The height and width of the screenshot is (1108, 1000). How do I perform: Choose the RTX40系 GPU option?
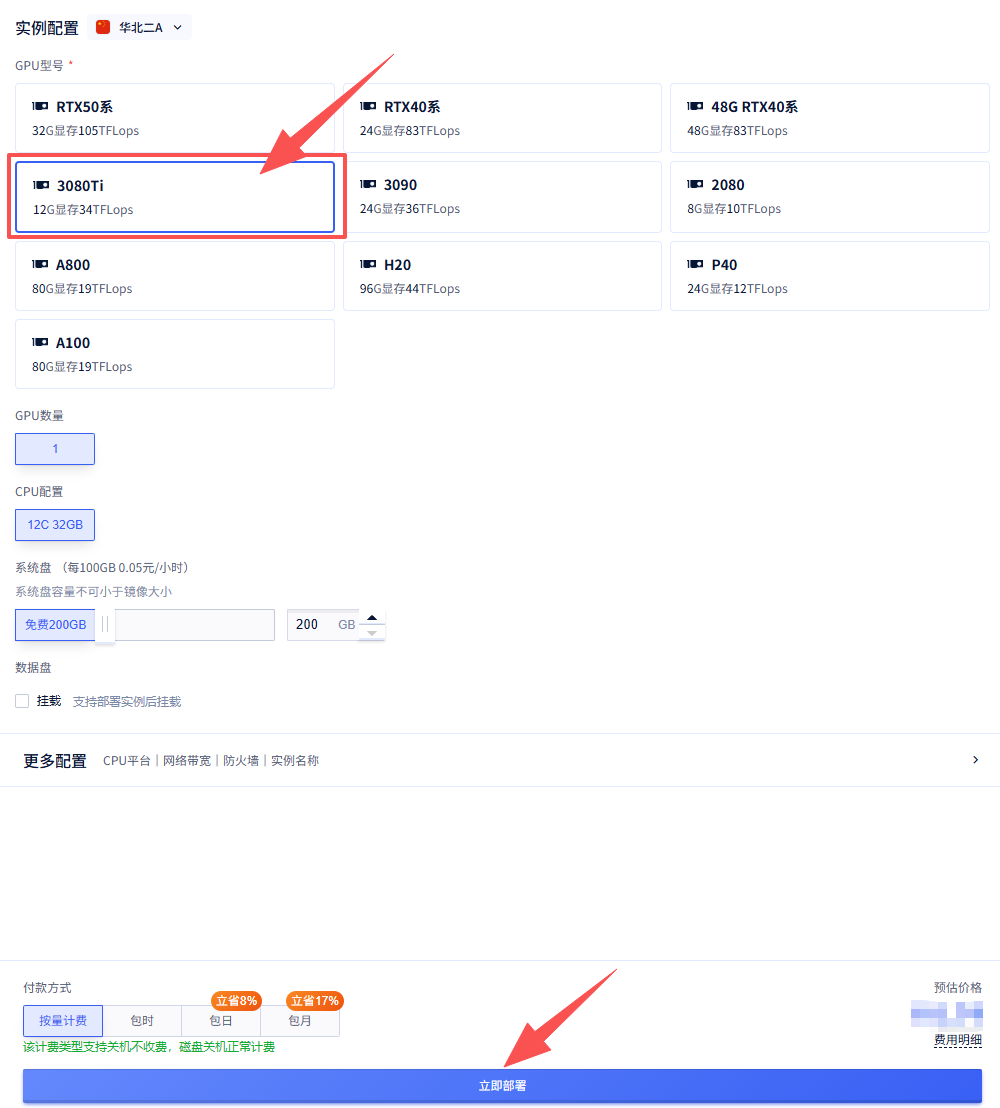[502, 118]
